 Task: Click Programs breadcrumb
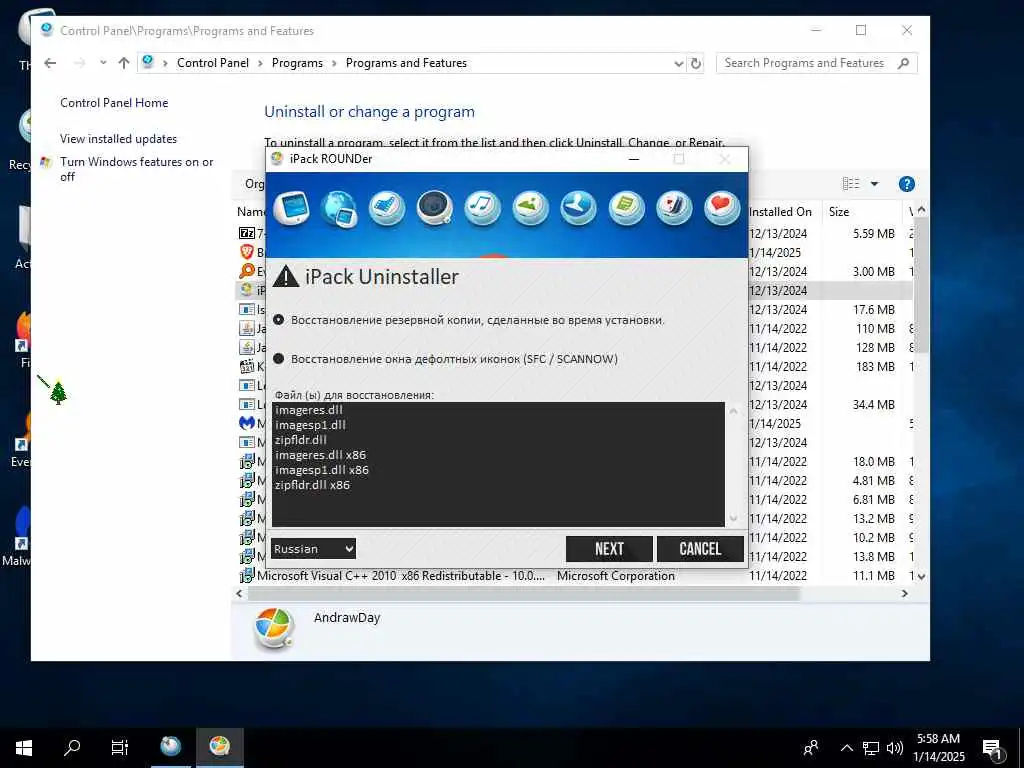(x=297, y=63)
